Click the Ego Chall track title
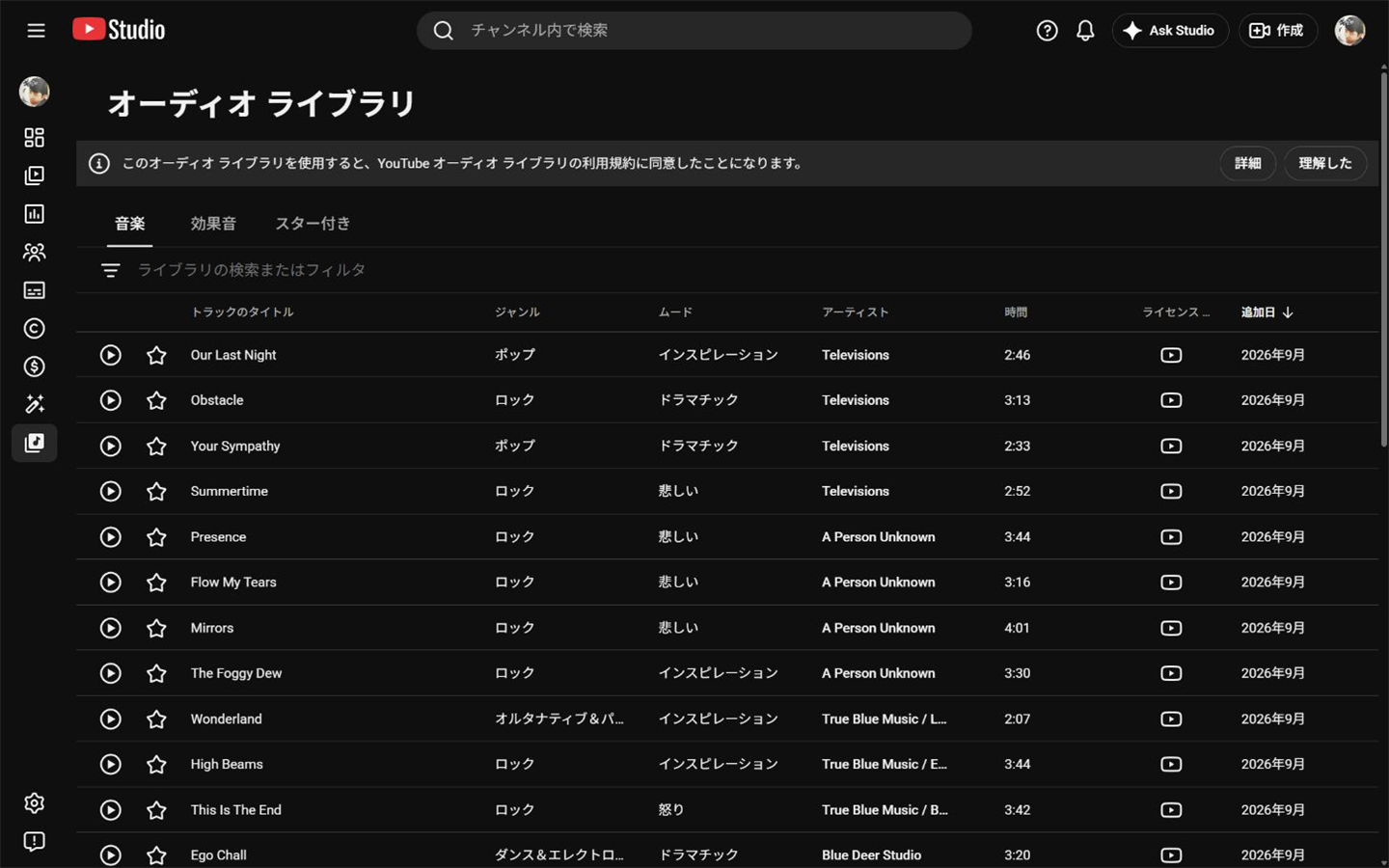This screenshot has width=1389, height=868. pos(219,855)
